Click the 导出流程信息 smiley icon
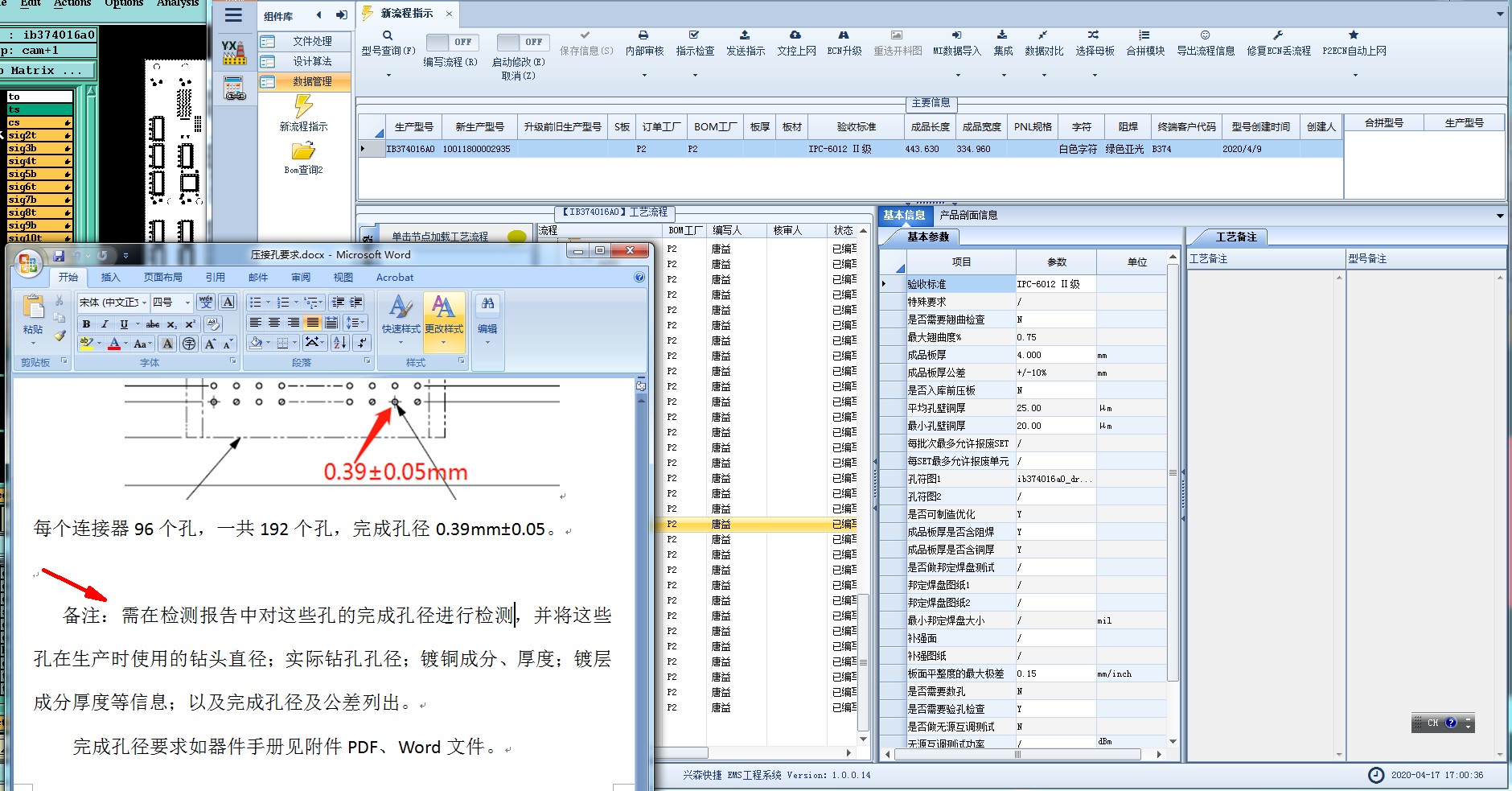Screen dimensions: 1512x791 (x=1205, y=35)
